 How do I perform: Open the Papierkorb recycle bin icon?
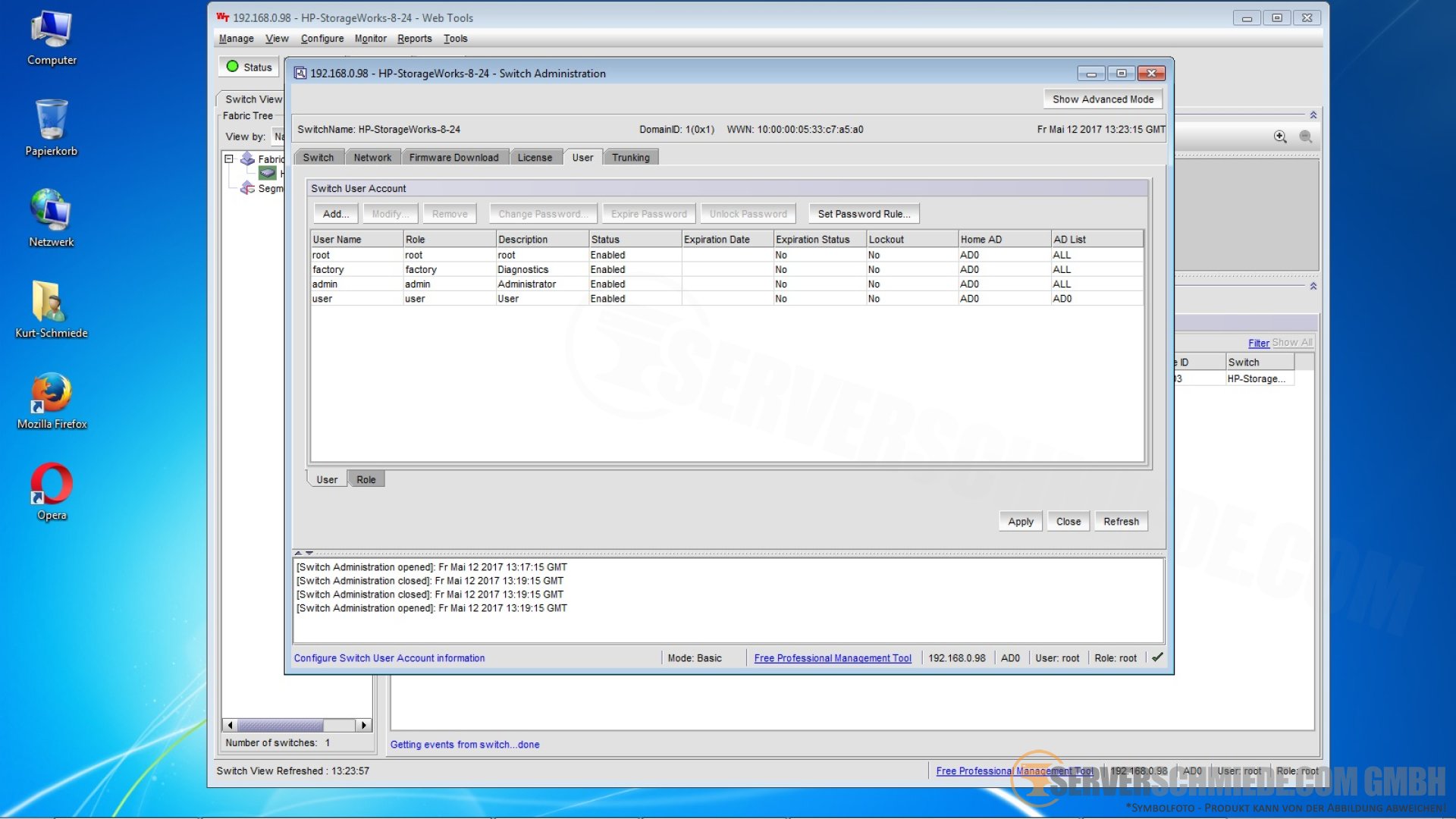point(52,121)
